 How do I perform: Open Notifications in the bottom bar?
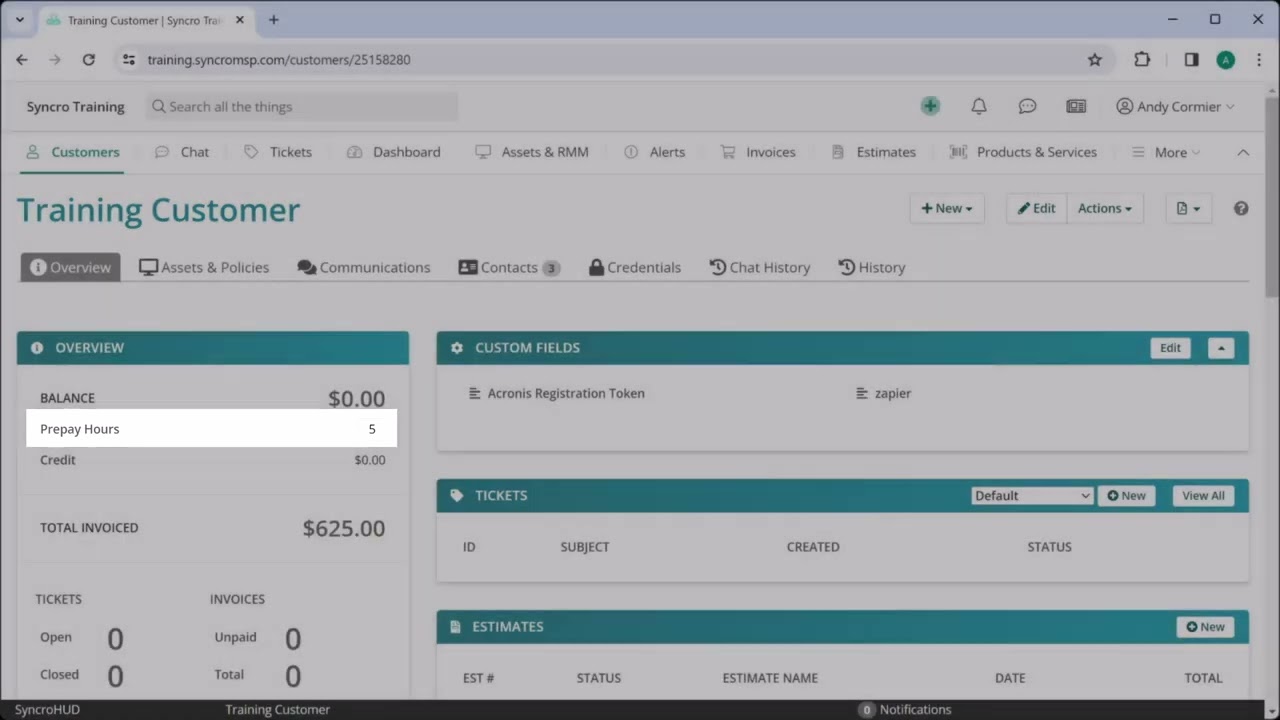click(x=905, y=709)
